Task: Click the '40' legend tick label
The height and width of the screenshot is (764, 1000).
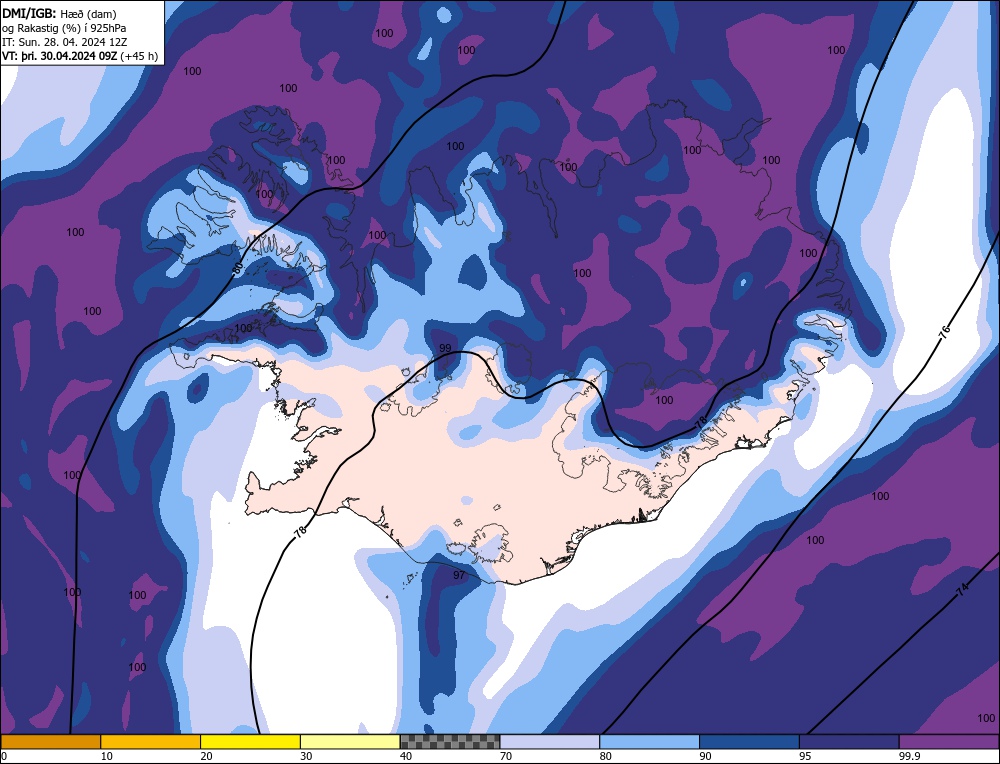Action: 406,756
